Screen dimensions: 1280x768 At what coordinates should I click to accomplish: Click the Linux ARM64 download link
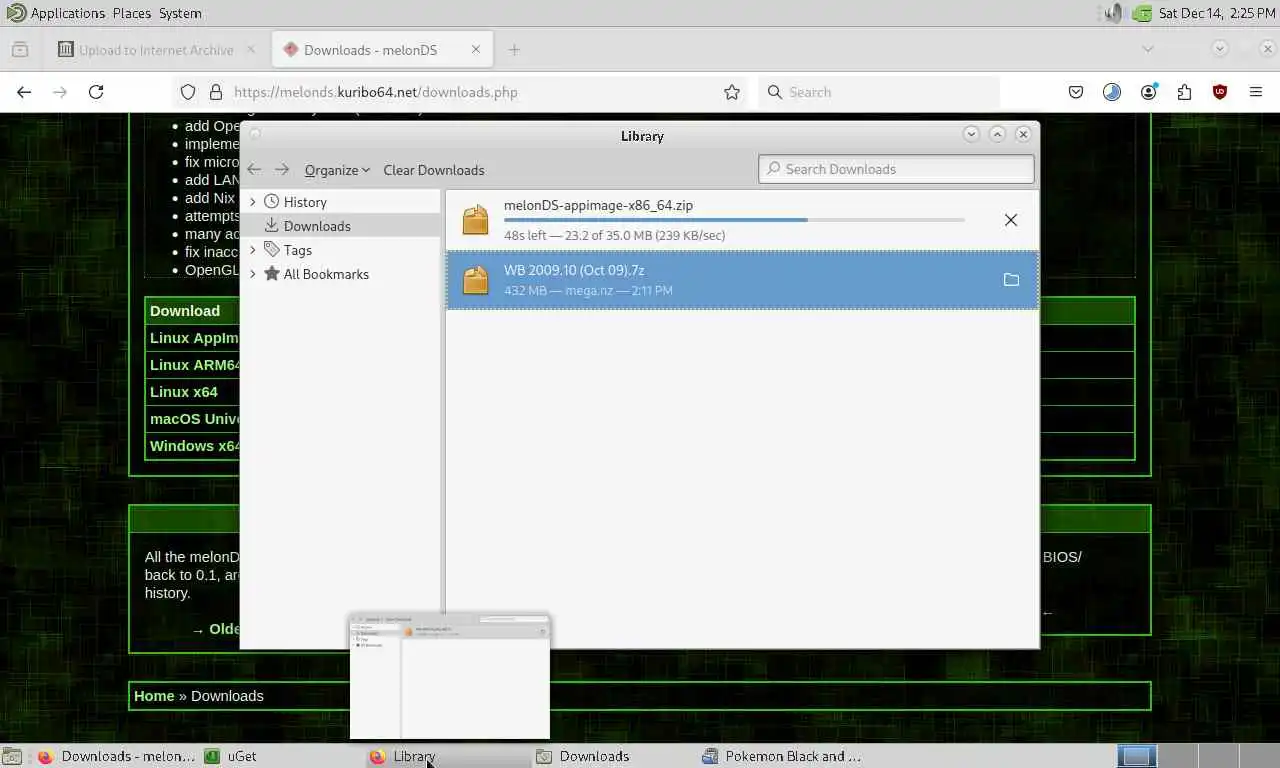[x=195, y=365]
